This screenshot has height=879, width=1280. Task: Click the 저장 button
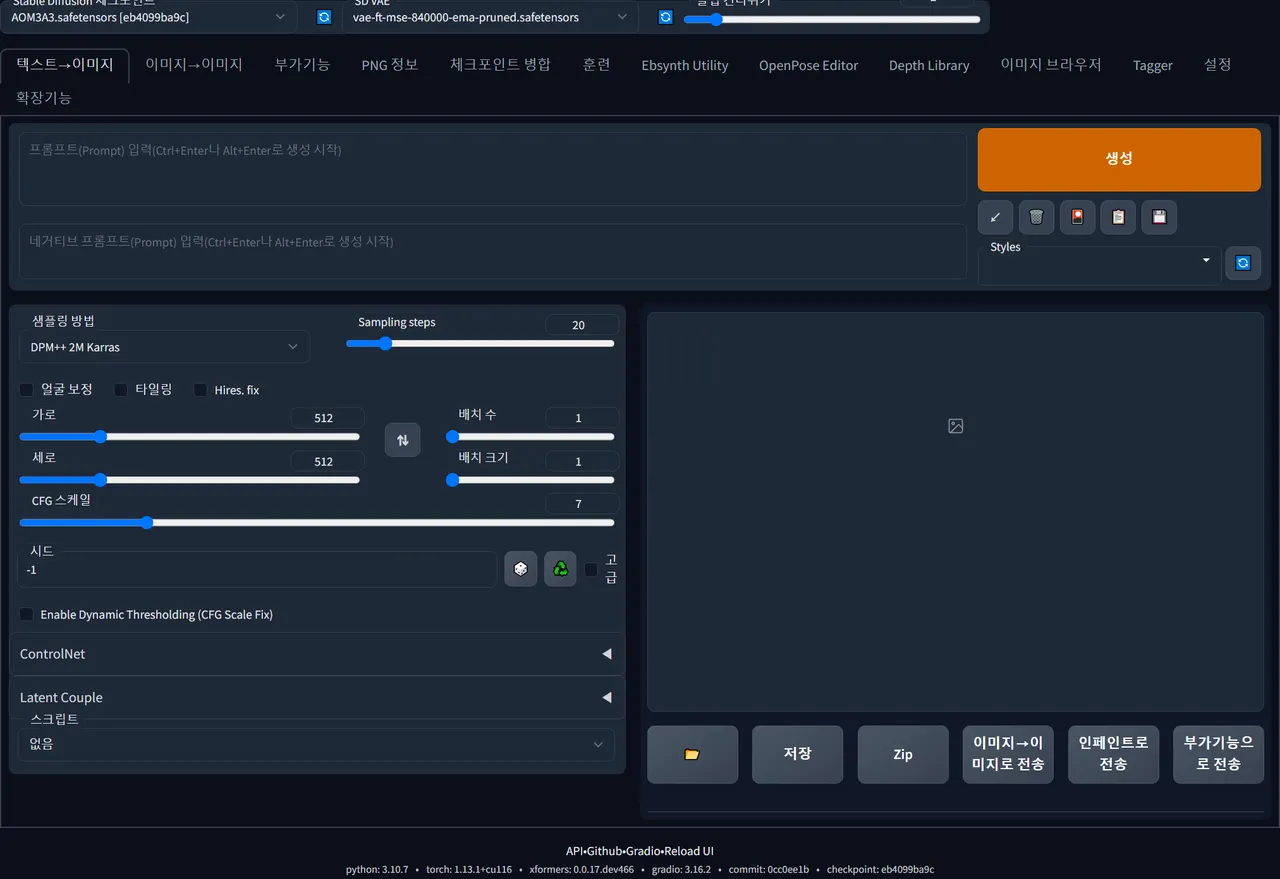coord(797,755)
